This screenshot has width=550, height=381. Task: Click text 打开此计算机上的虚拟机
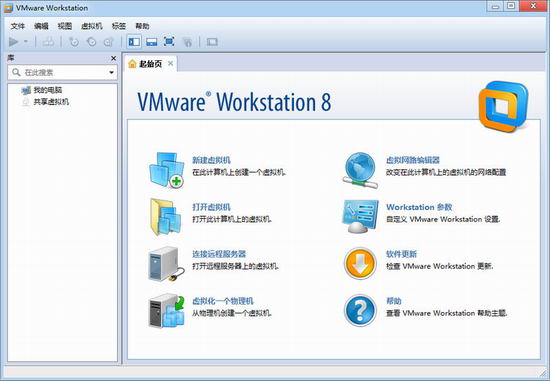pos(232,219)
